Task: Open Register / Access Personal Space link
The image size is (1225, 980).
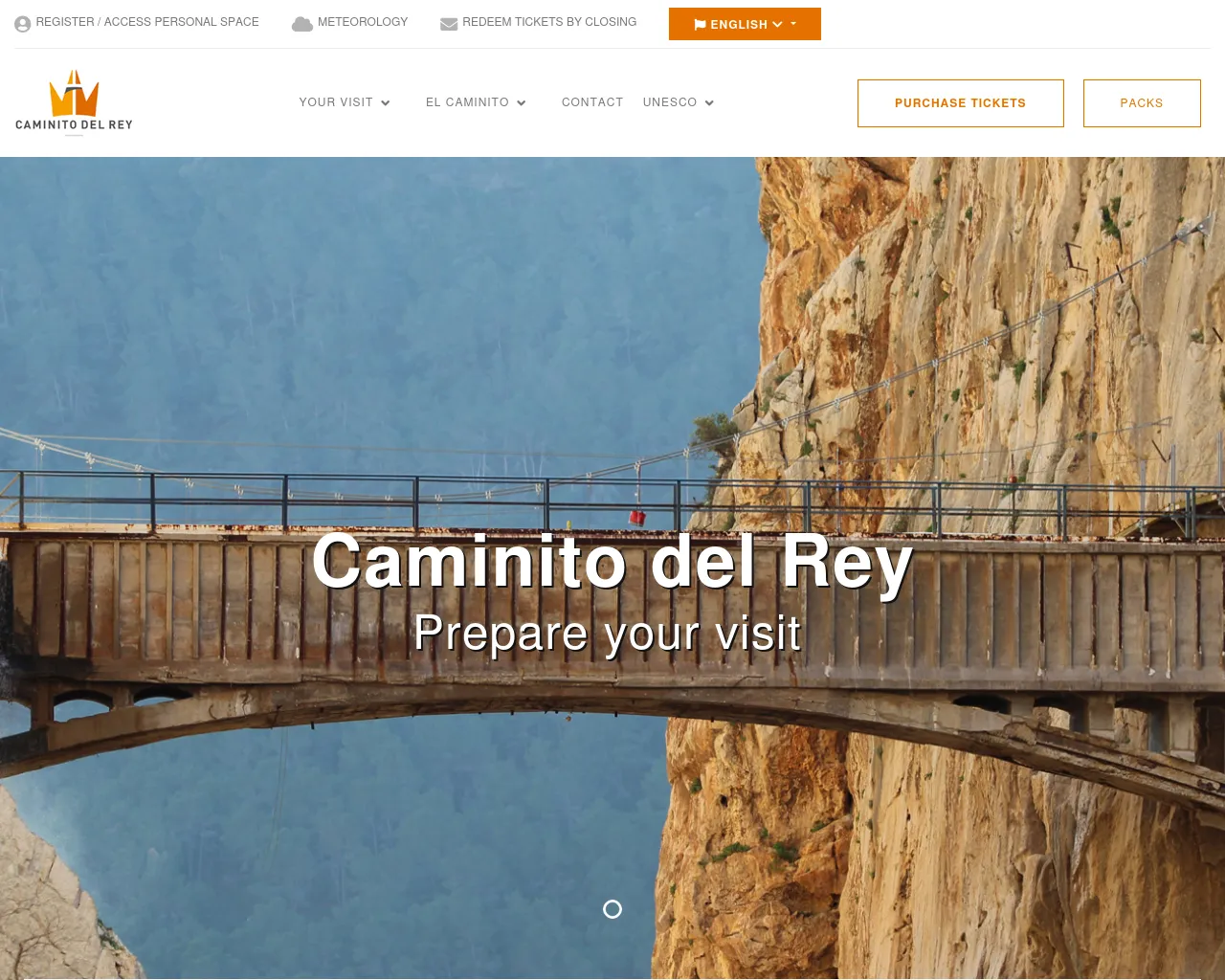Action: click(x=147, y=22)
